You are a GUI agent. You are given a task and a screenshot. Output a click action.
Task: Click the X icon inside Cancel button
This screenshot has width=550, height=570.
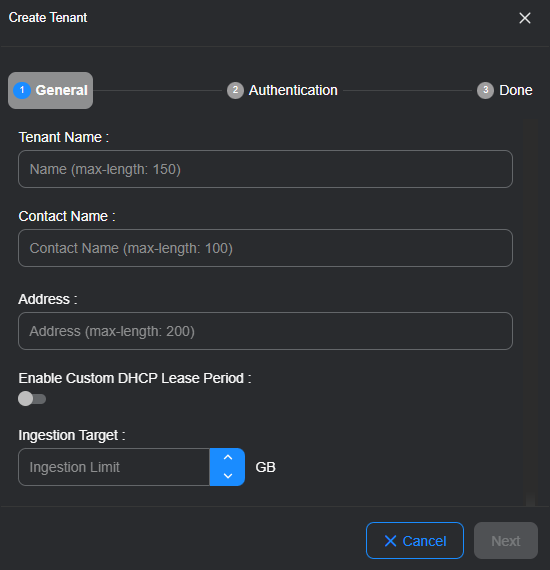coord(390,541)
